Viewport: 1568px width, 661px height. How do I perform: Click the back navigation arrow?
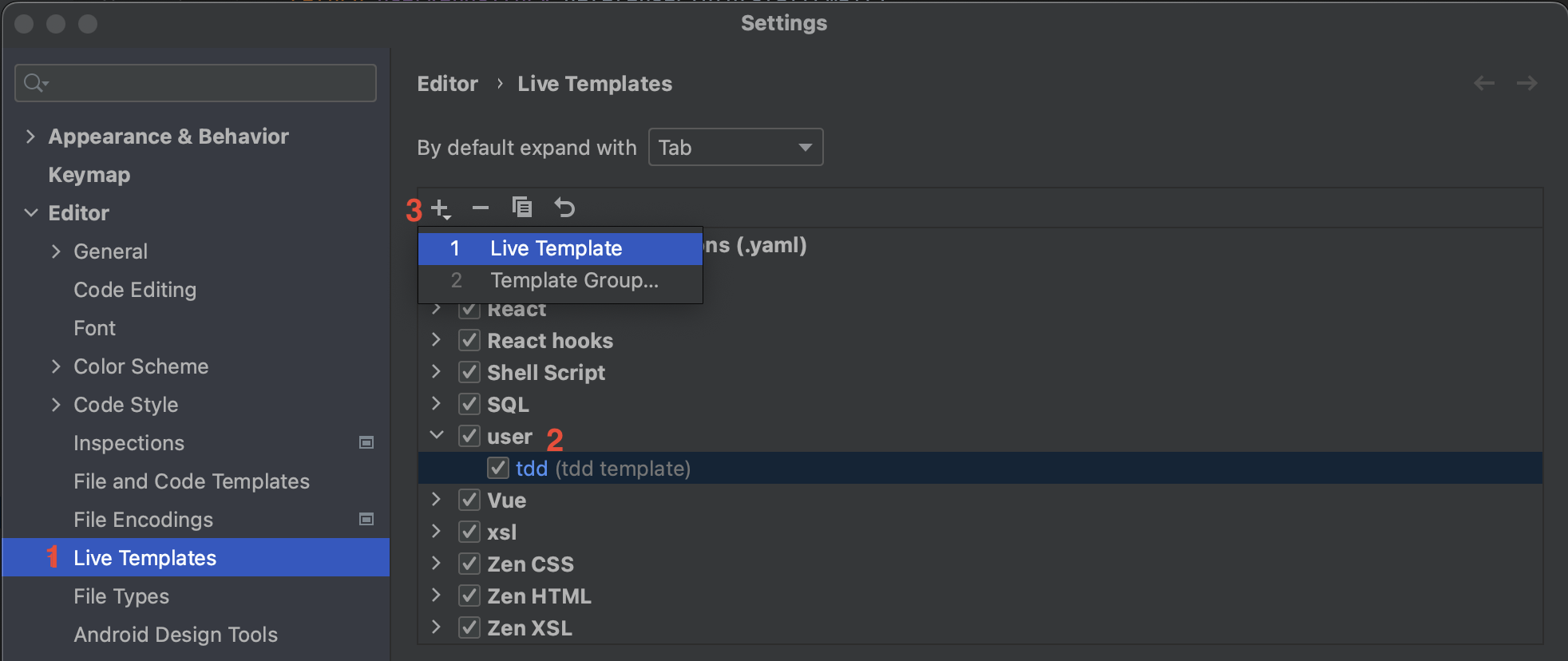pyautogui.click(x=1483, y=83)
